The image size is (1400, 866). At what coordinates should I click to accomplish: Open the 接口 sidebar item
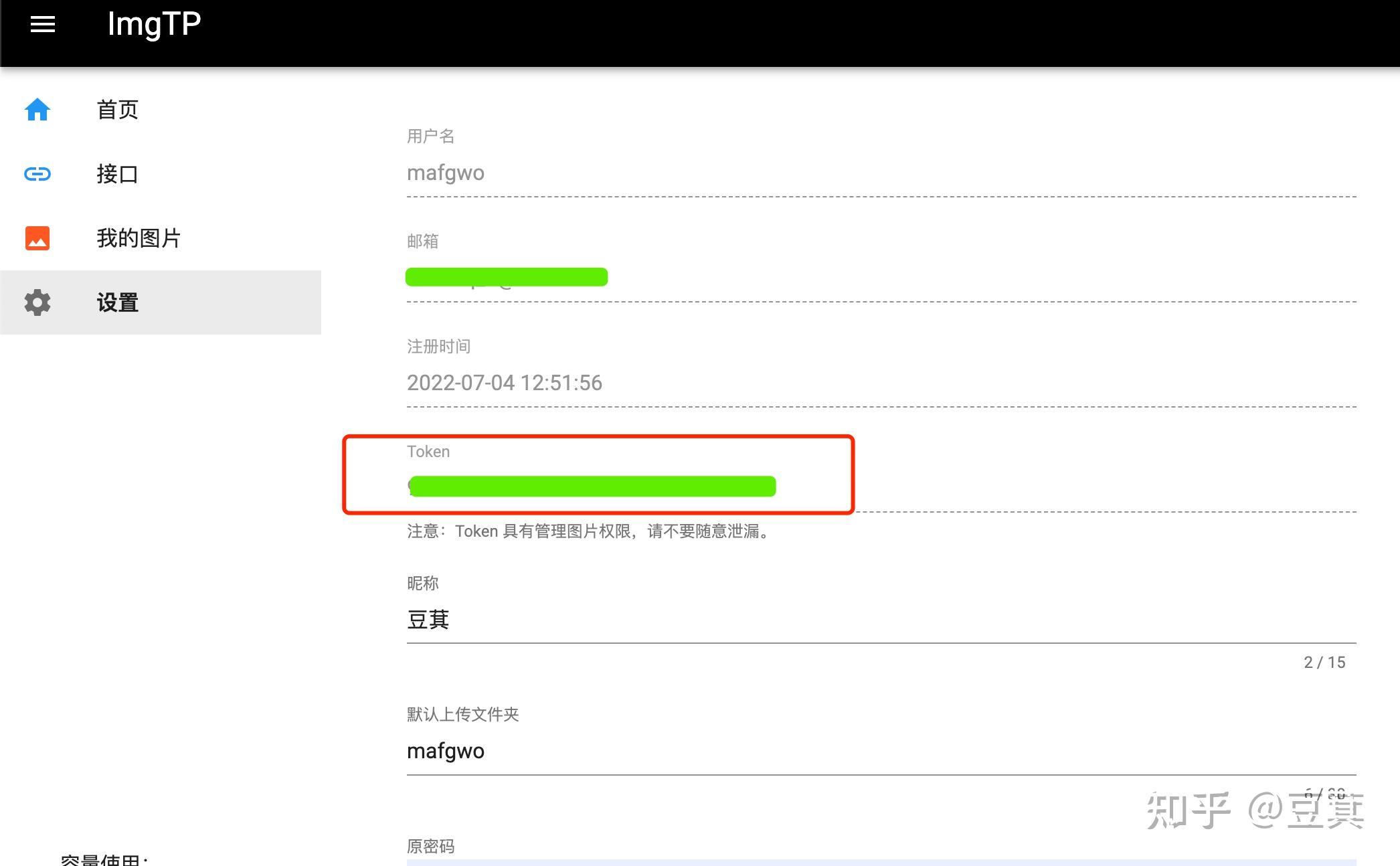(118, 174)
